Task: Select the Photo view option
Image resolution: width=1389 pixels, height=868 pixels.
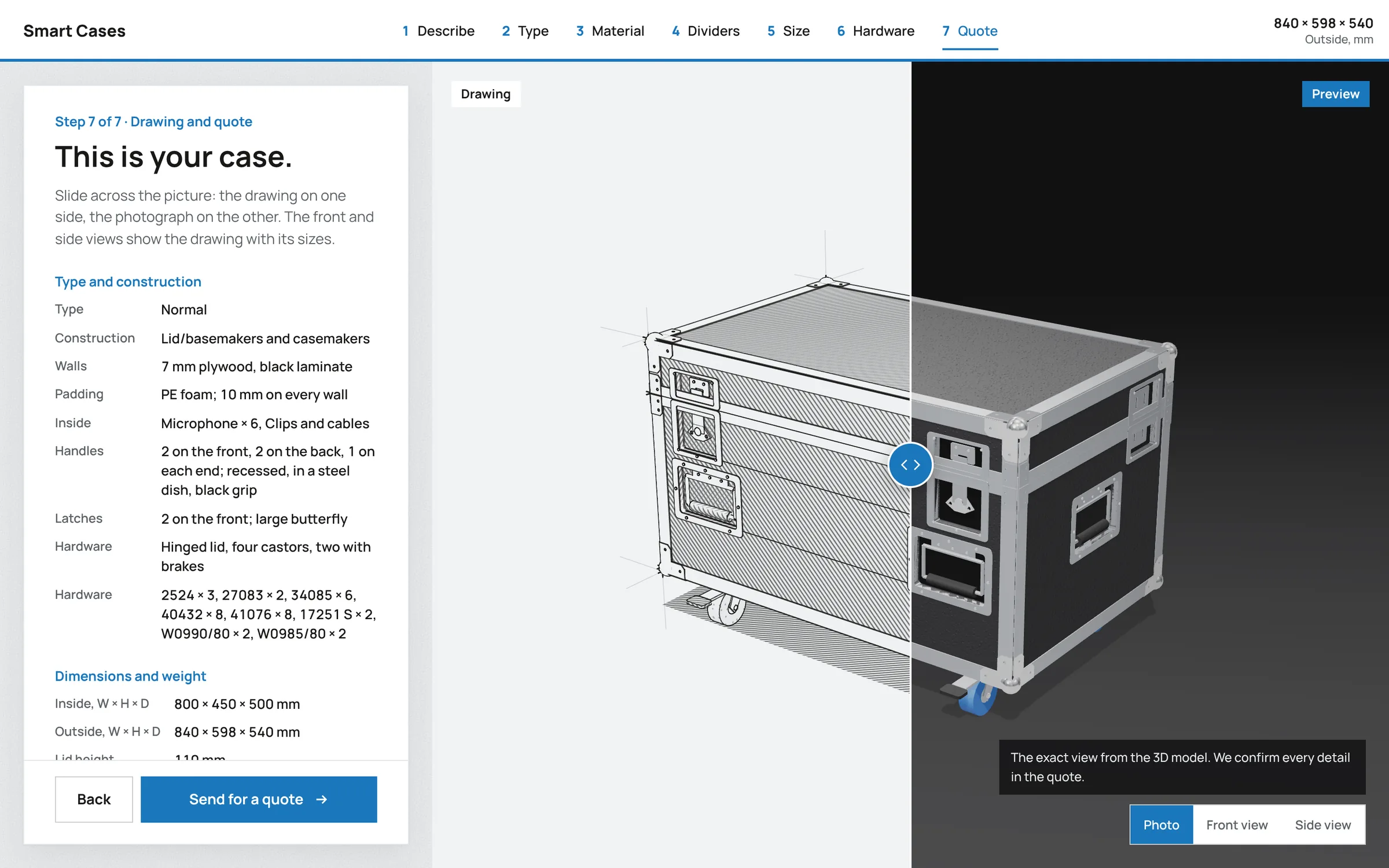Action: coord(1161,825)
